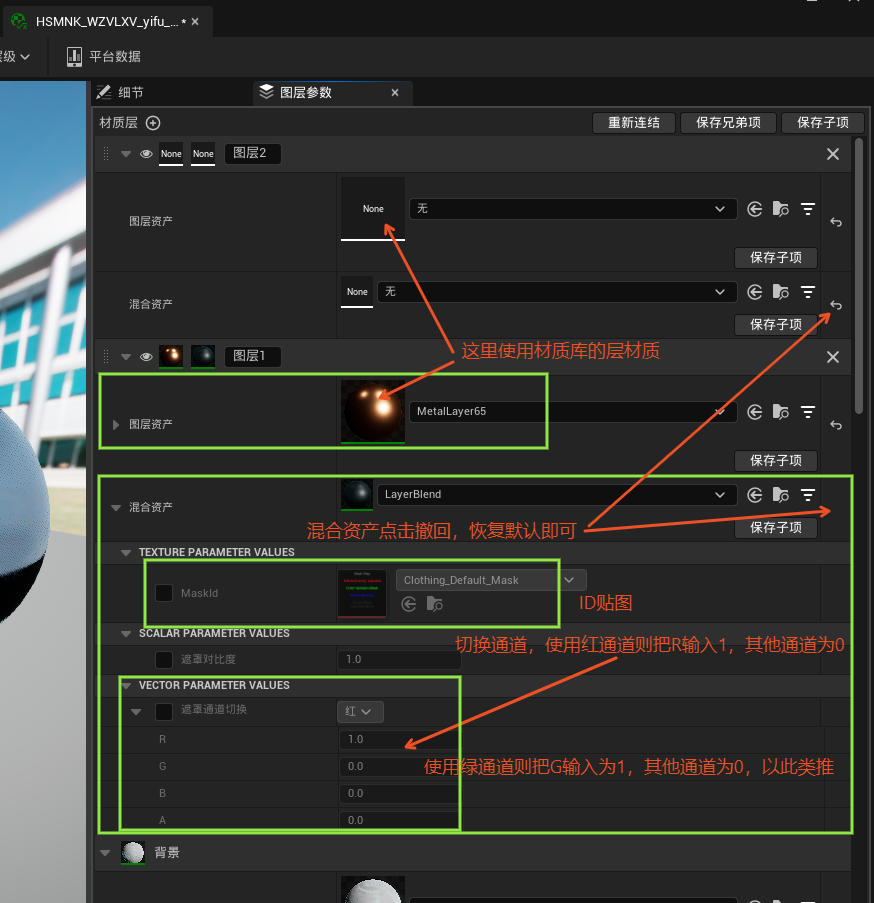The image size is (874, 903).
Task: Click the 保存兄弟项 button
Action: 728,123
